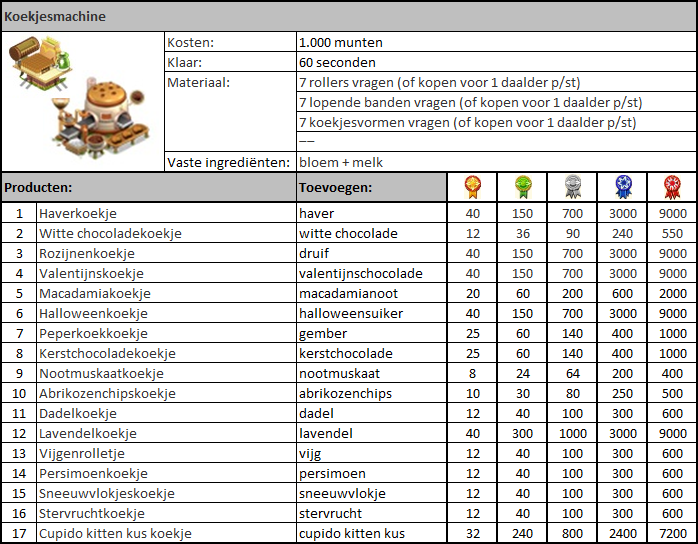Click the Toevoegen column header
This screenshot has width=698, height=544.
[335, 187]
